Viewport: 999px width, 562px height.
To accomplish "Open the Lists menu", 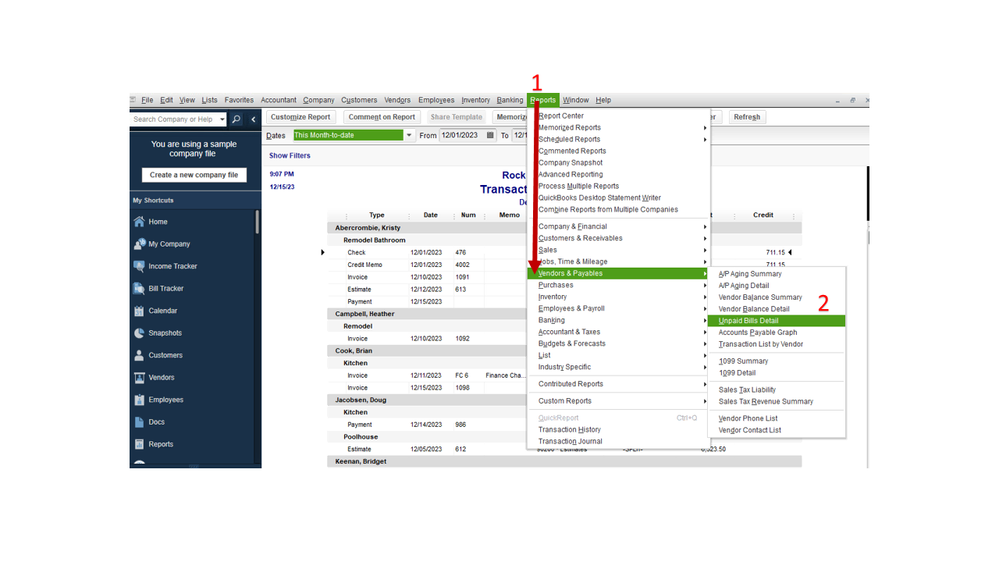I will 210,100.
